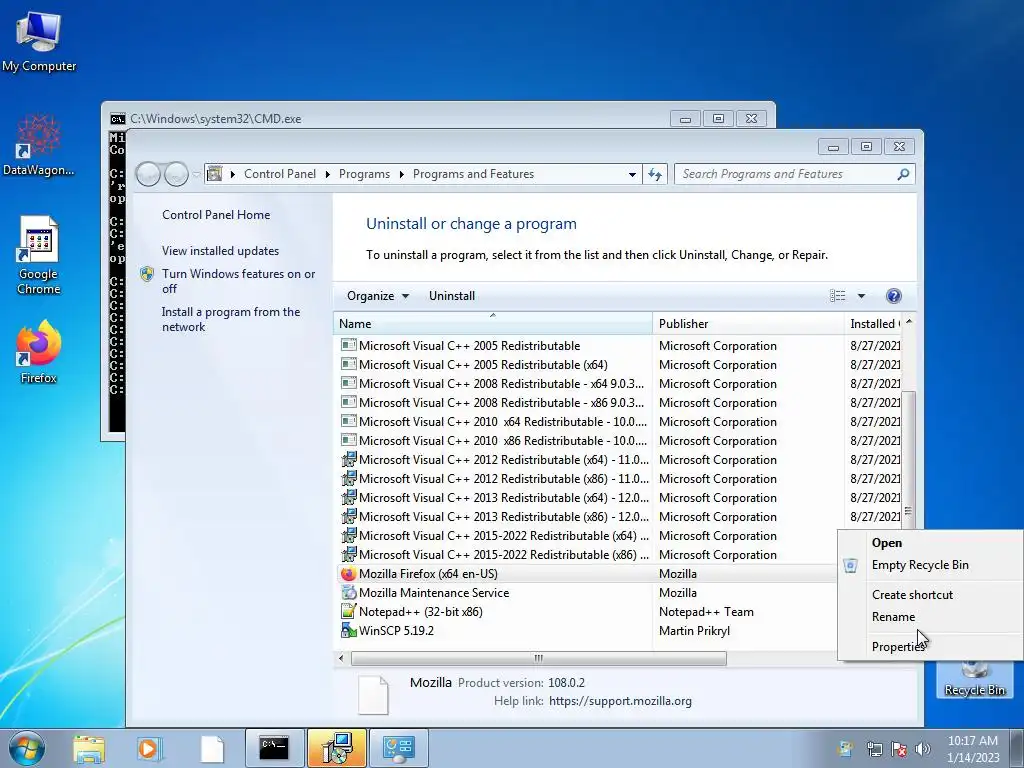The height and width of the screenshot is (768, 1024).
Task: Launch Windows Media Player from taskbar
Action: coord(149,749)
